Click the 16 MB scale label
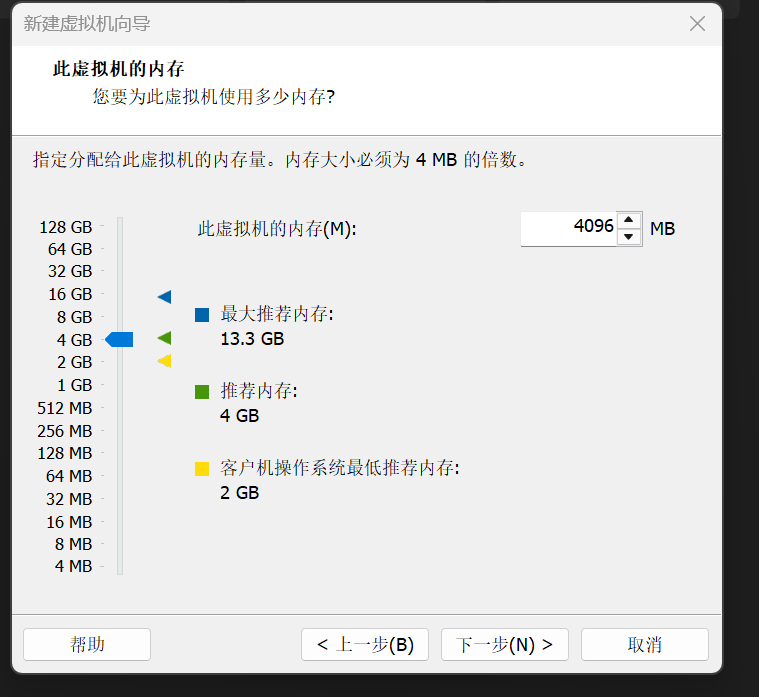 [x=69, y=522]
